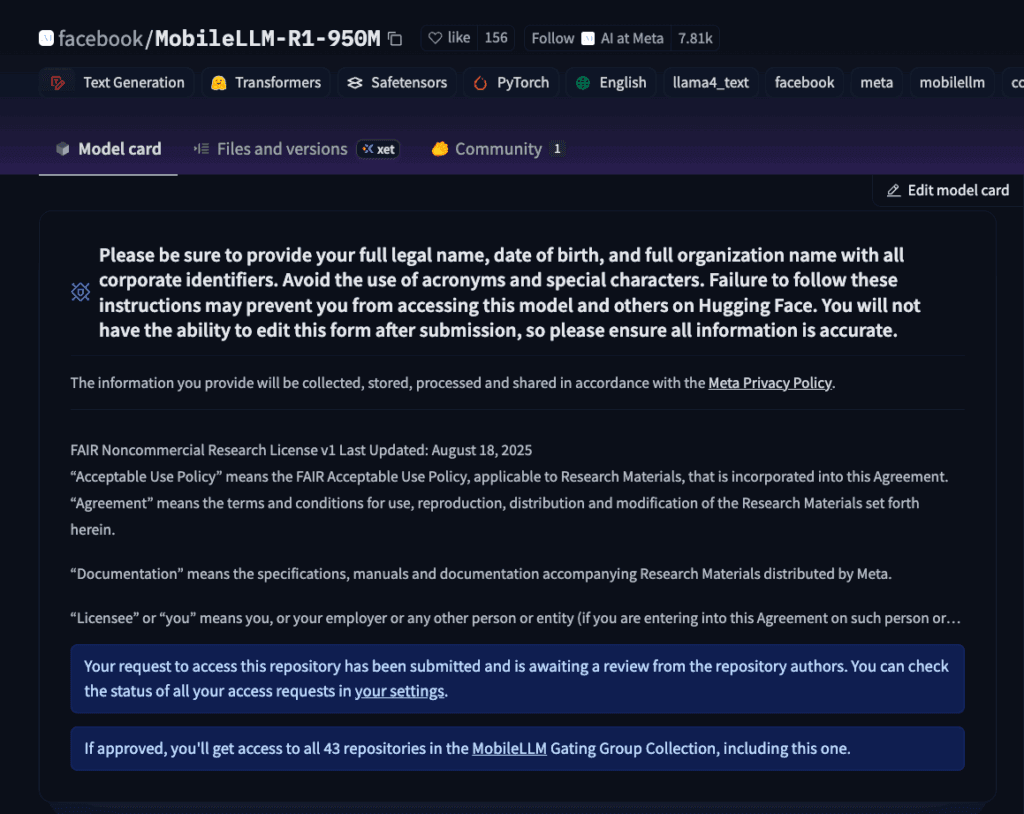
Task: Click the Text Generation tag icon
Action: coord(58,83)
